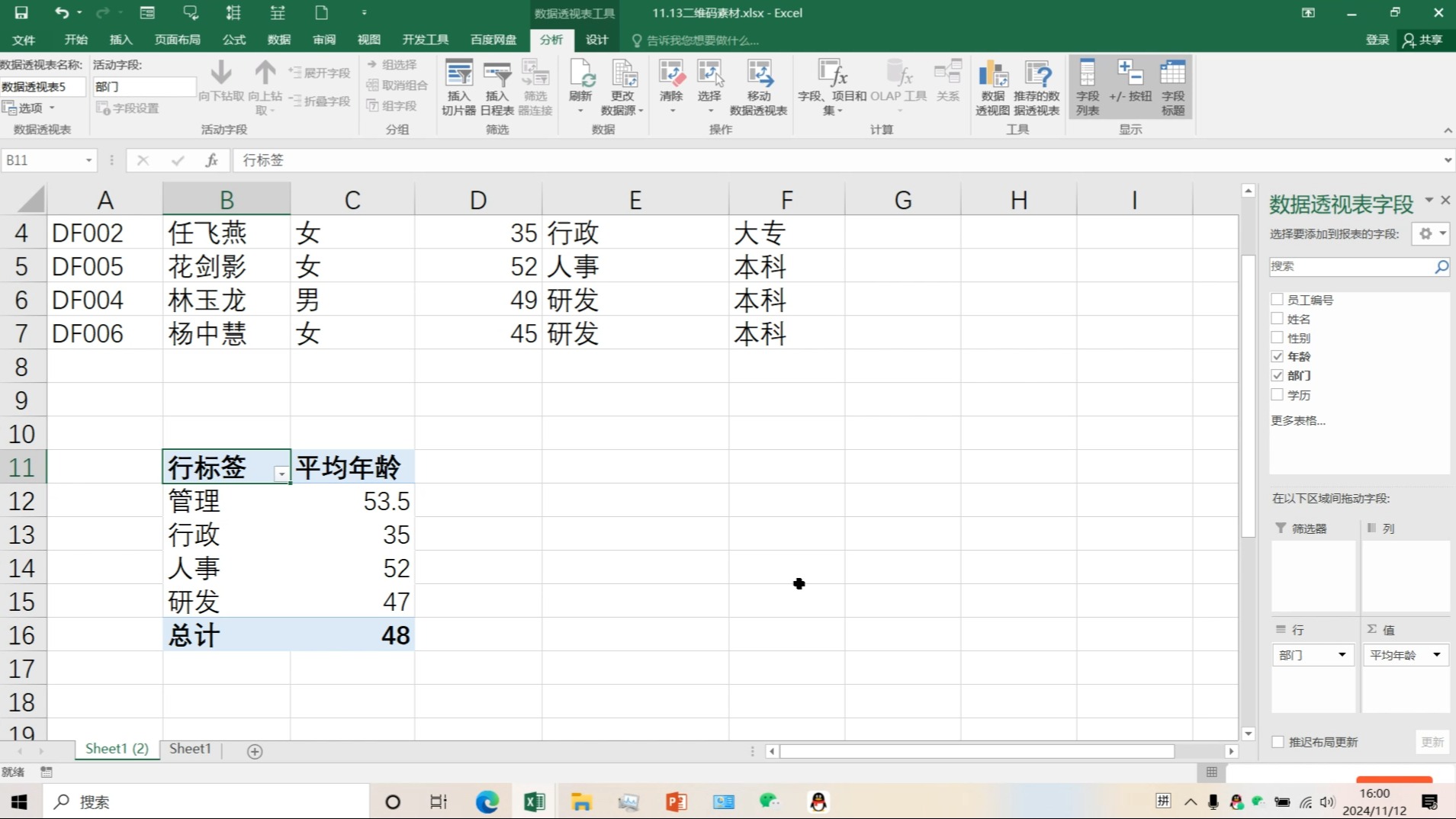This screenshot has width=1456, height=819.
Task: Open Excel from the Windows taskbar
Action: coord(534,801)
